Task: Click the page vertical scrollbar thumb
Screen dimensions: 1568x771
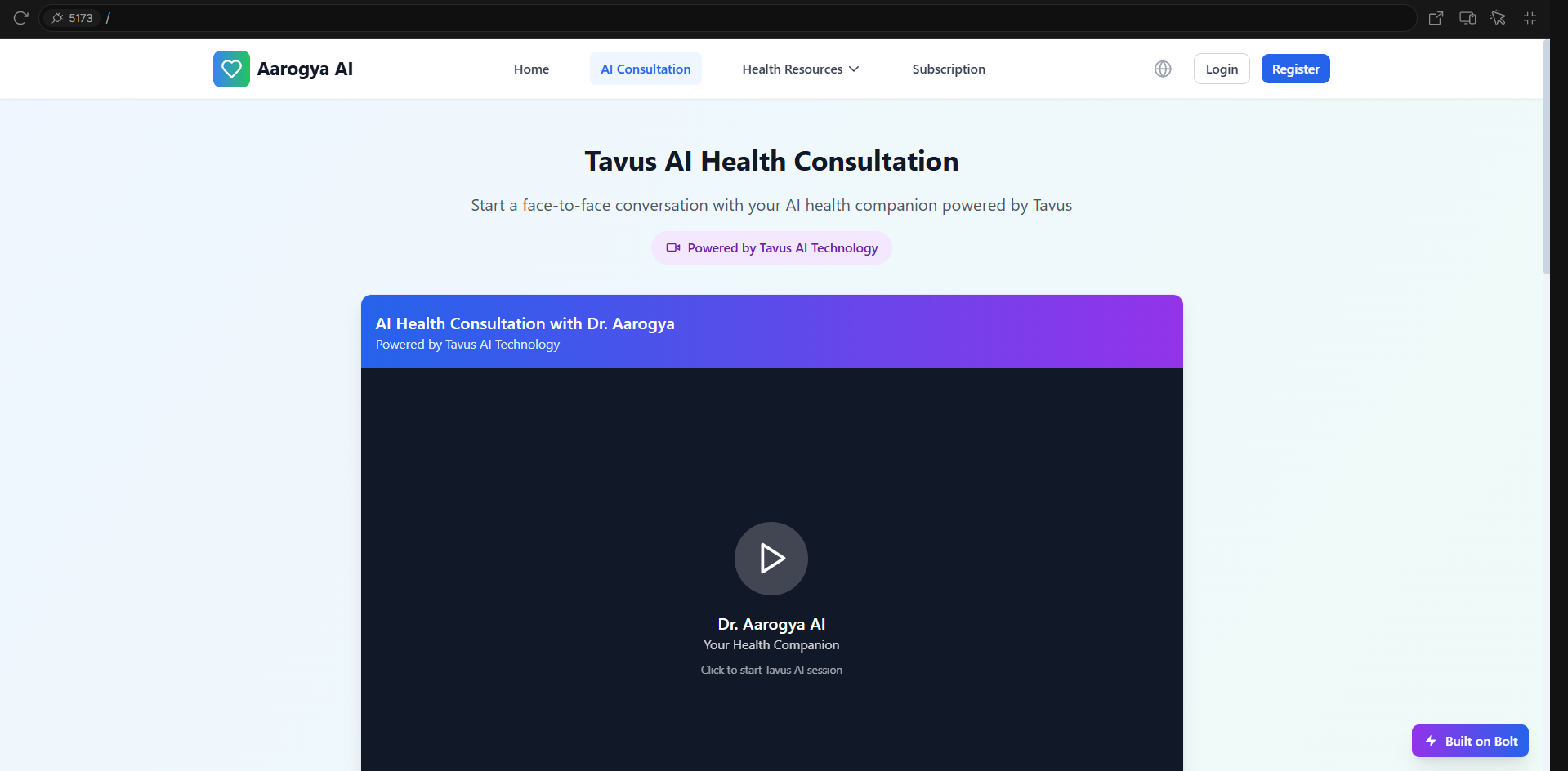Action: coord(1546,157)
